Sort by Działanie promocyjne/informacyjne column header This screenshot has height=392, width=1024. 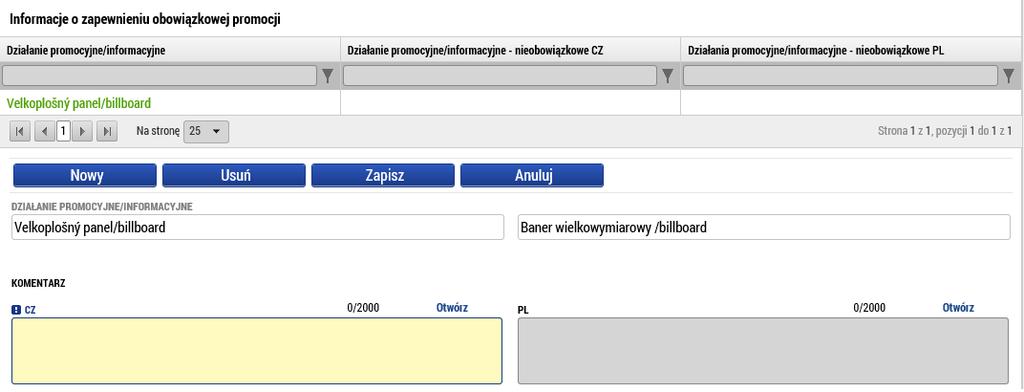170,50
